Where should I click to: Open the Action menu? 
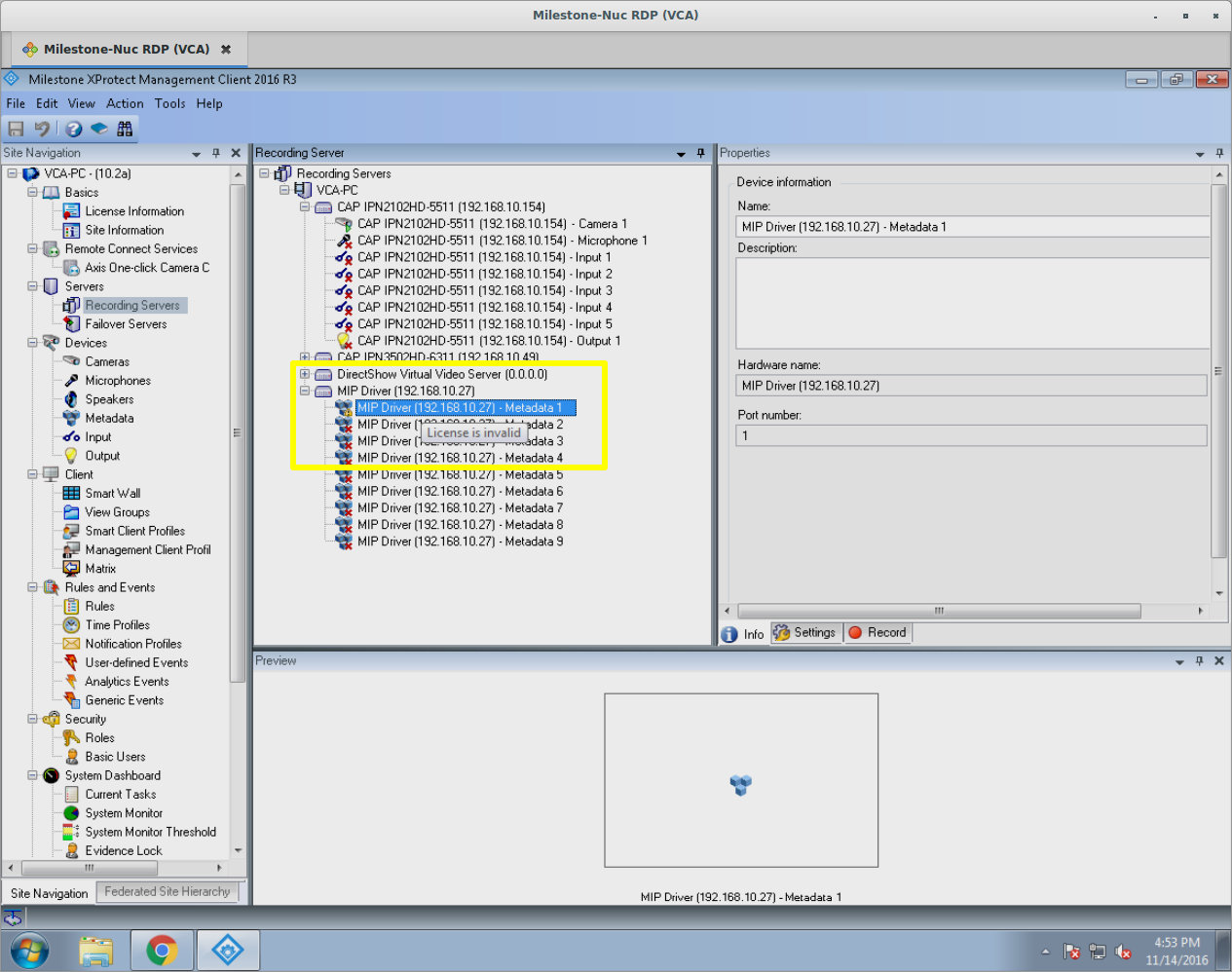coord(125,103)
